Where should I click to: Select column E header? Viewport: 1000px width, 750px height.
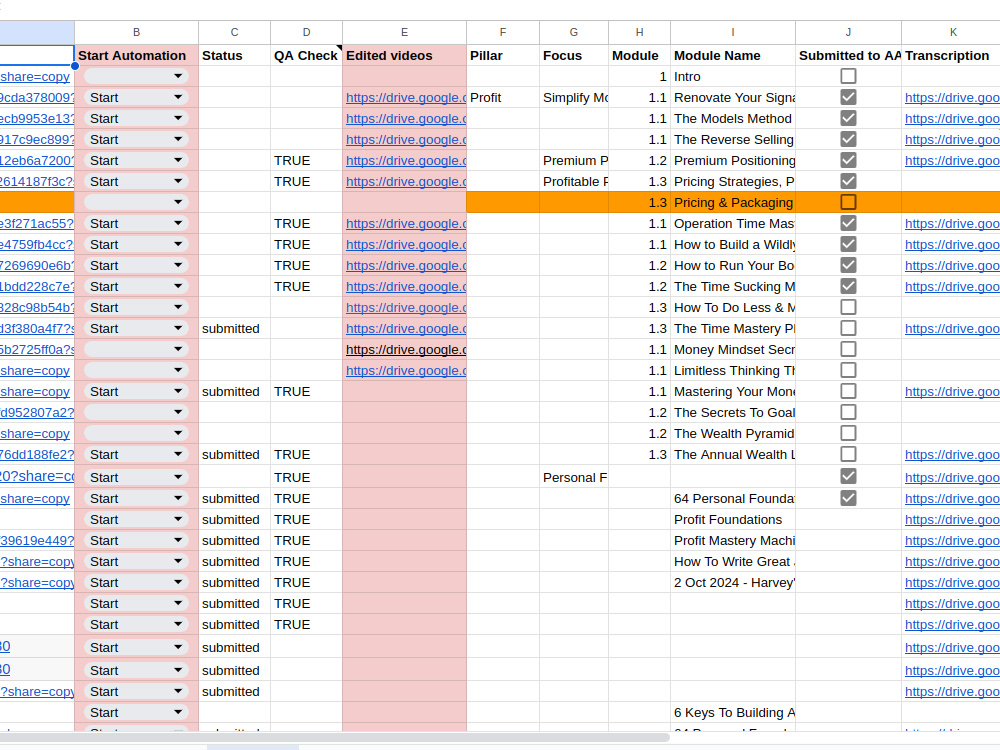pyautogui.click(x=404, y=33)
